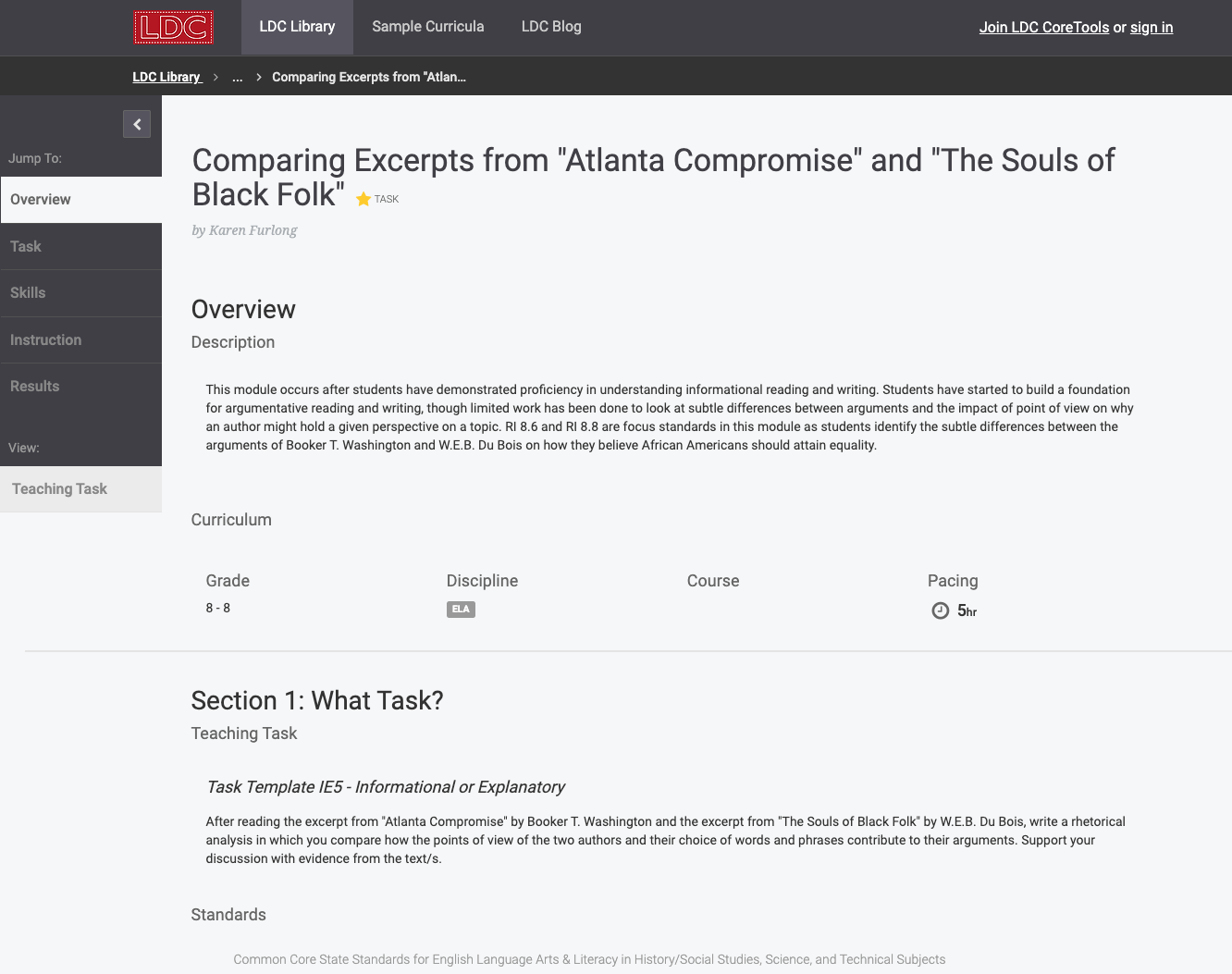1232x974 pixels.
Task: Open LDC Library from the breadcrumb
Action: point(166,77)
